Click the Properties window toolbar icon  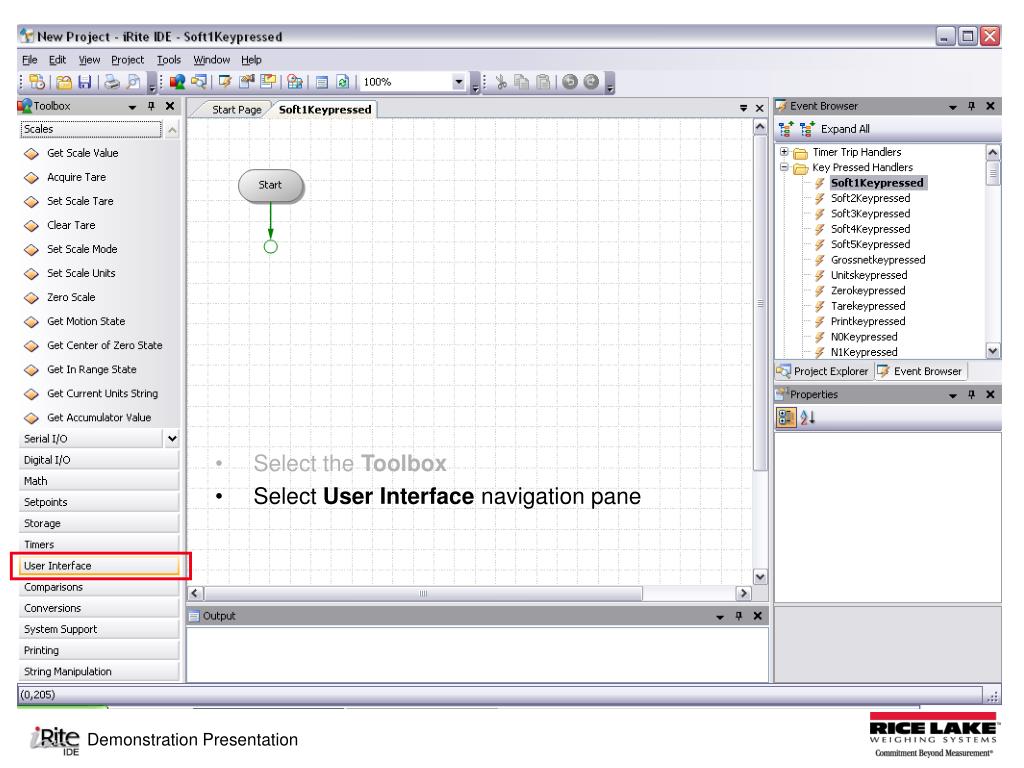coord(247,82)
